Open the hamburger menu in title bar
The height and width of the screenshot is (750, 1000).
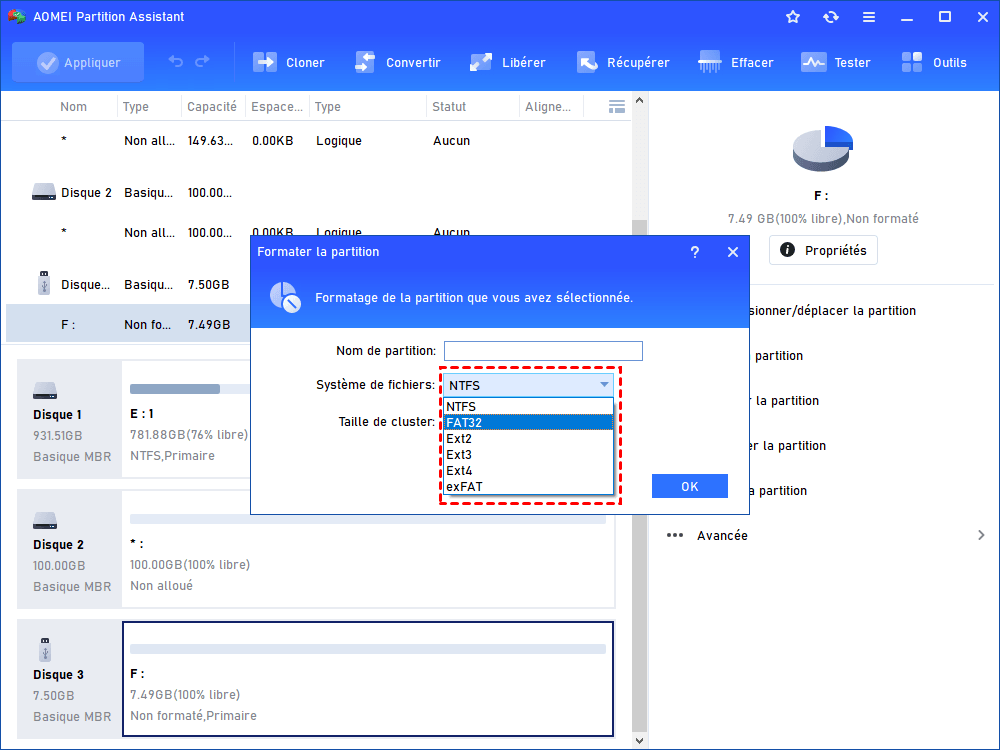tap(869, 17)
